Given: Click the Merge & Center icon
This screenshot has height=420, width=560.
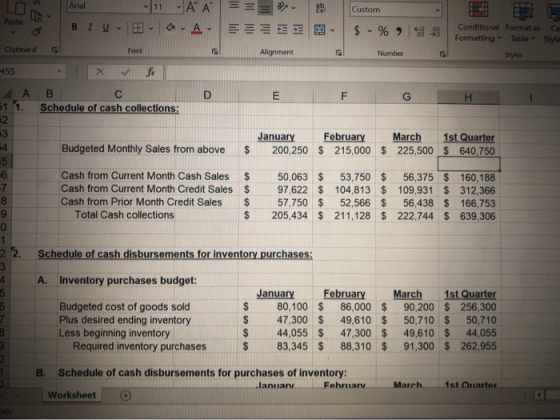Looking at the screenshot, I should coord(319,30).
